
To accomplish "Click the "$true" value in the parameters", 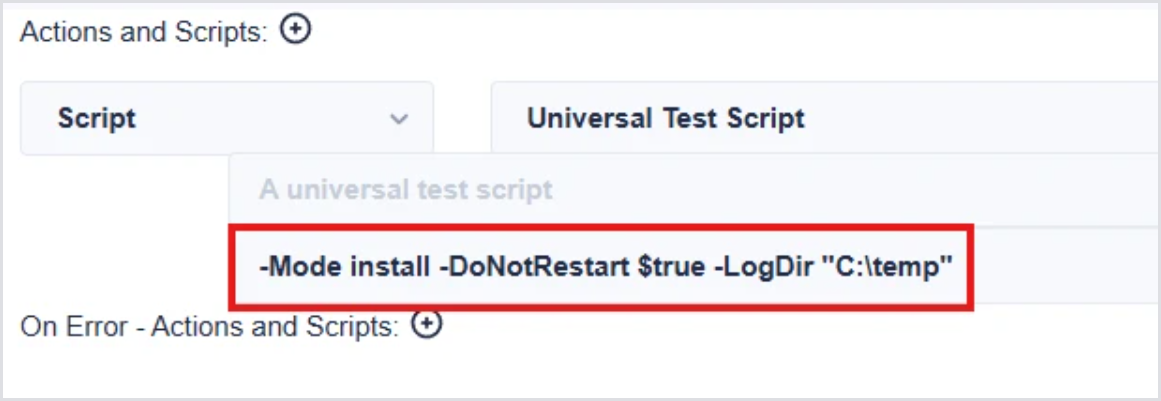I will [665, 268].
